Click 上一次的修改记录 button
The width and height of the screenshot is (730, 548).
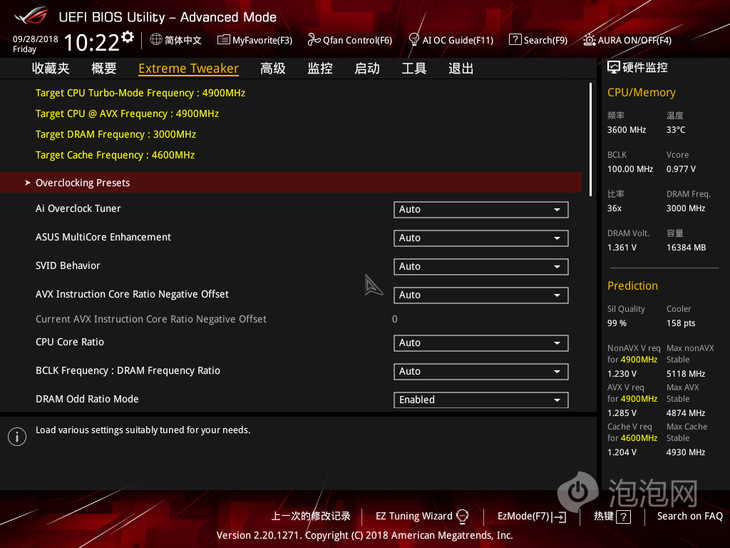[x=311, y=516]
